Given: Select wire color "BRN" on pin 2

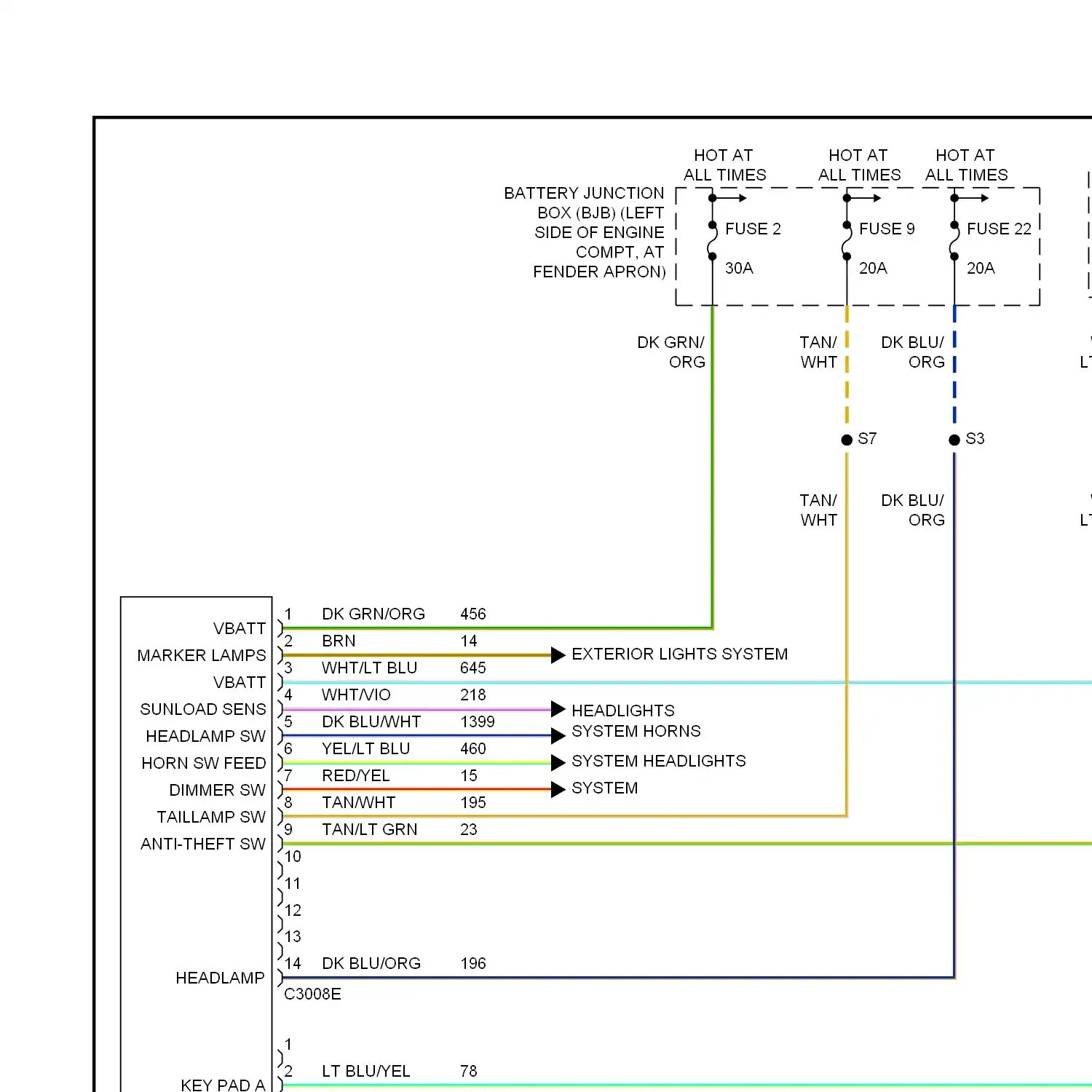Looking at the screenshot, I should click(339, 641).
